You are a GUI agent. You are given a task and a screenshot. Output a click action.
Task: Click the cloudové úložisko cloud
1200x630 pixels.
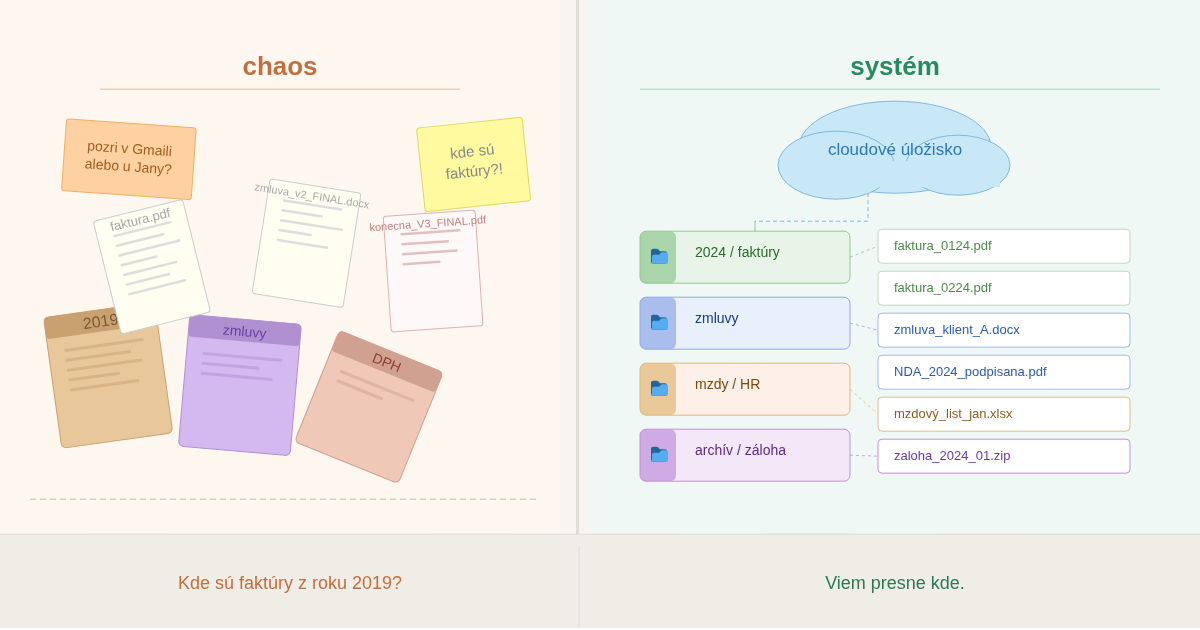pyautogui.click(x=894, y=151)
